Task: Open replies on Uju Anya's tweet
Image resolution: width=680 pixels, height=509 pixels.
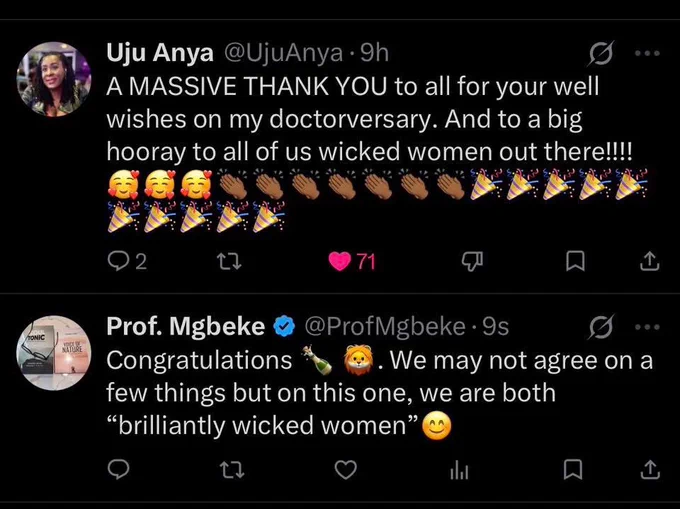Action: point(126,261)
